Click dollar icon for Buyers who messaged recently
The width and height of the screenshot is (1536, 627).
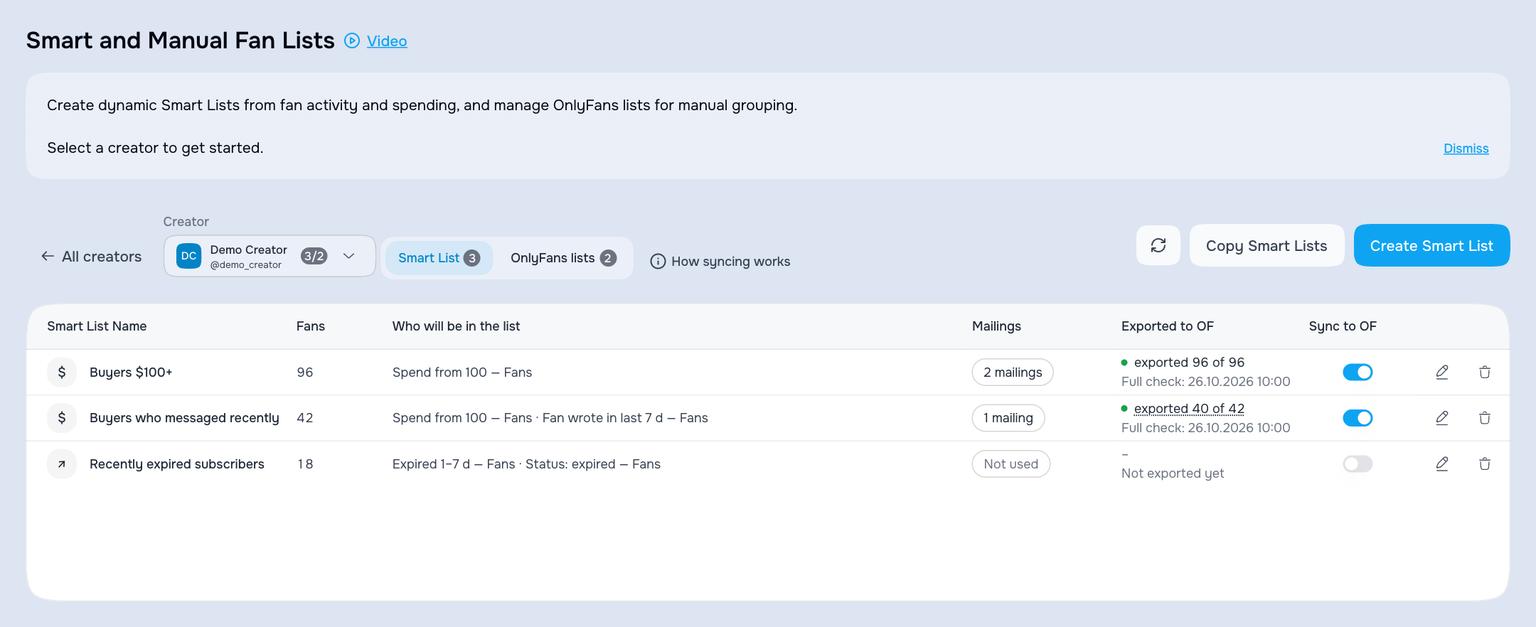click(62, 418)
